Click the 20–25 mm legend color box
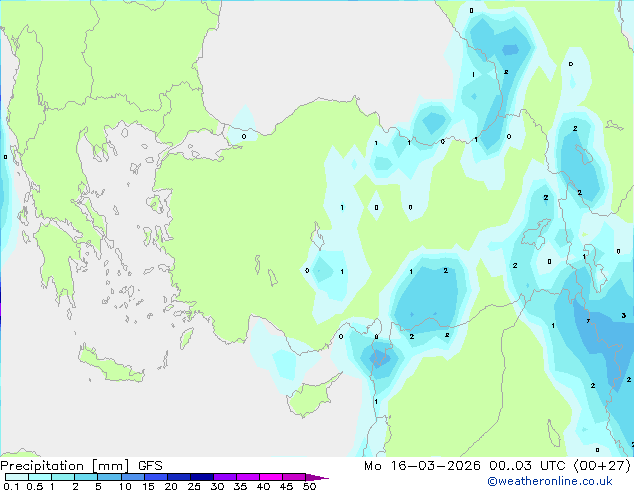Image resolution: width=634 pixels, height=490 pixels. (179, 477)
